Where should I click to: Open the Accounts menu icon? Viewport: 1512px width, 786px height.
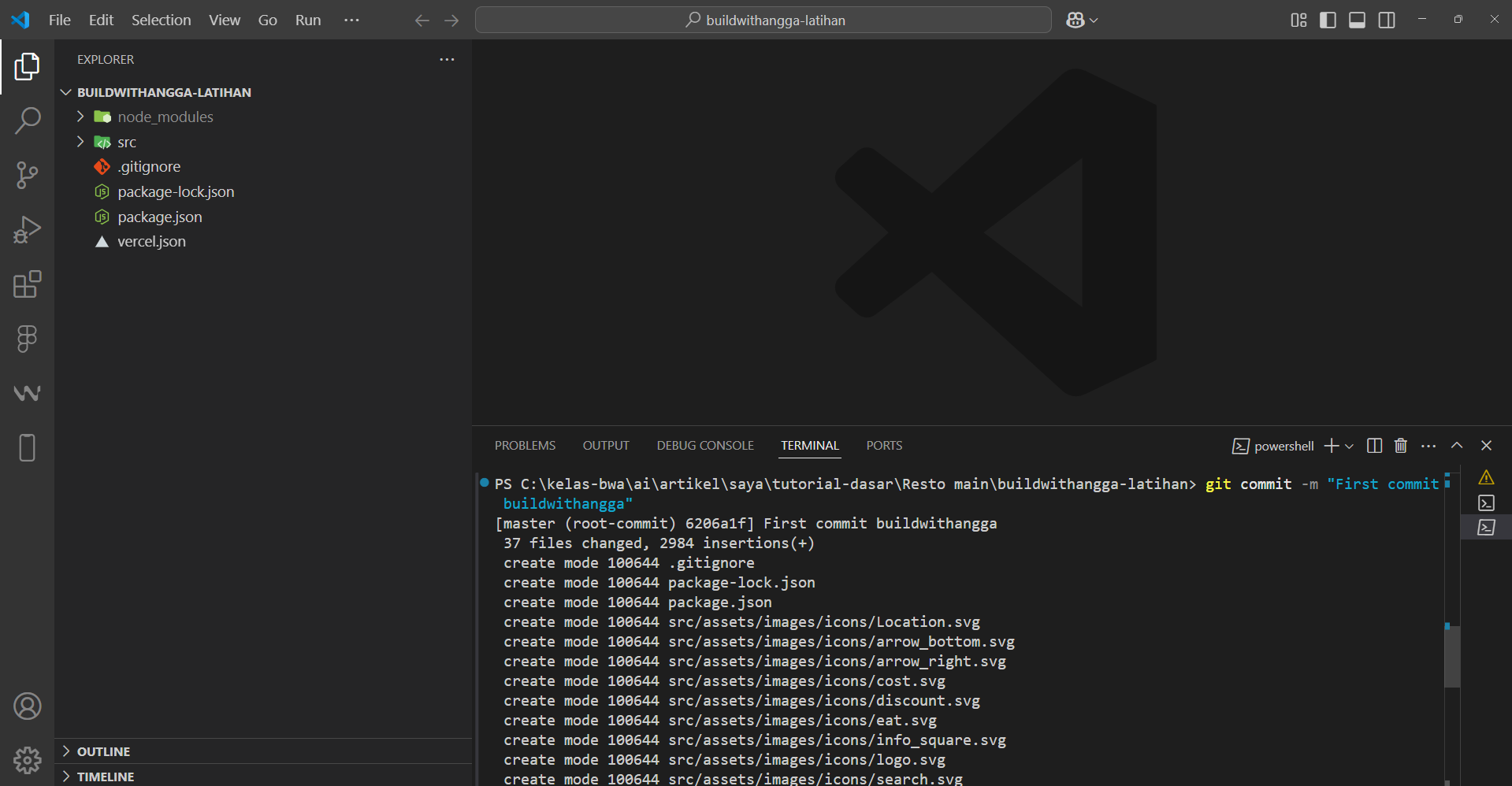pos(27,706)
